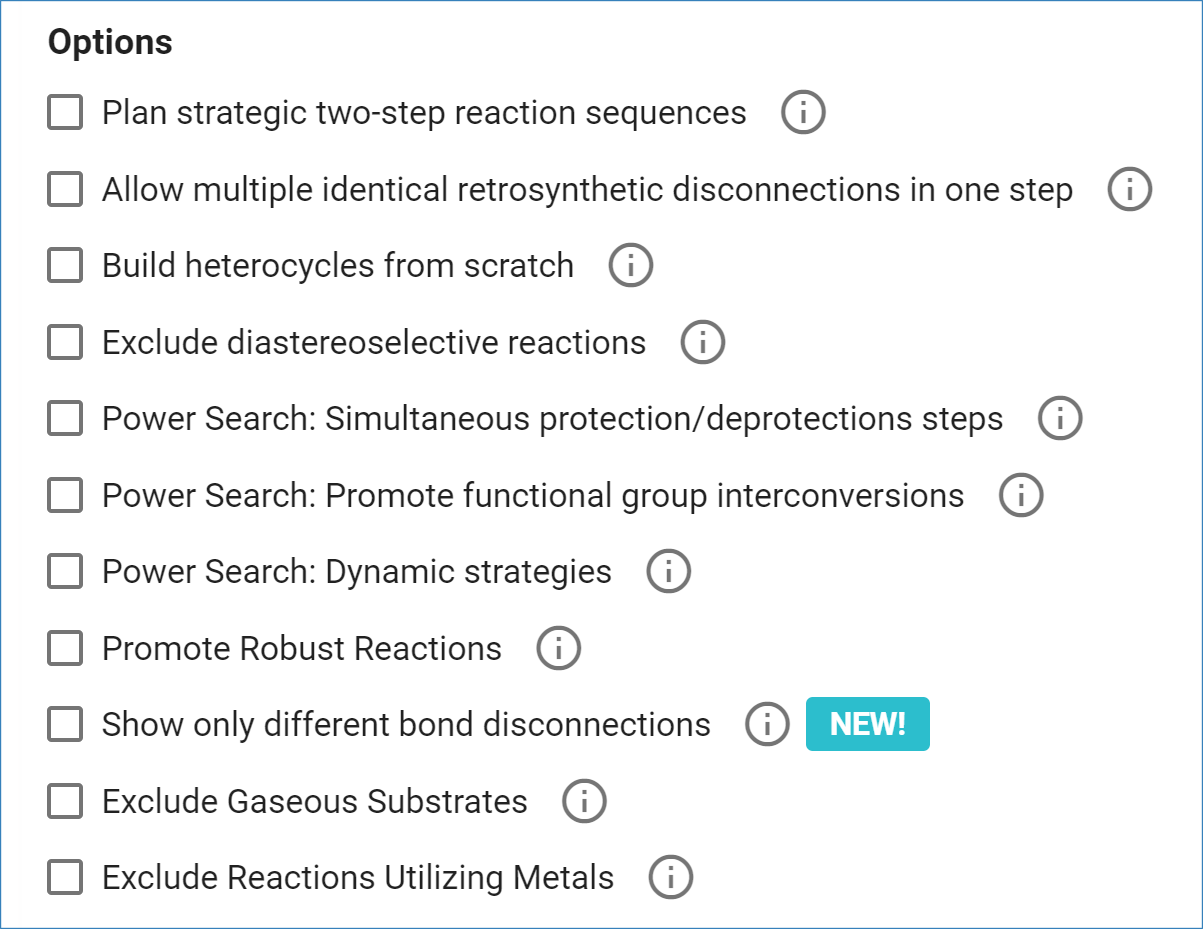This screenshot has height=929, width=1203.
Task: Tick Build heterocycles from scratch checkbox
Action: pyautogui.click(x=65, y=266)
